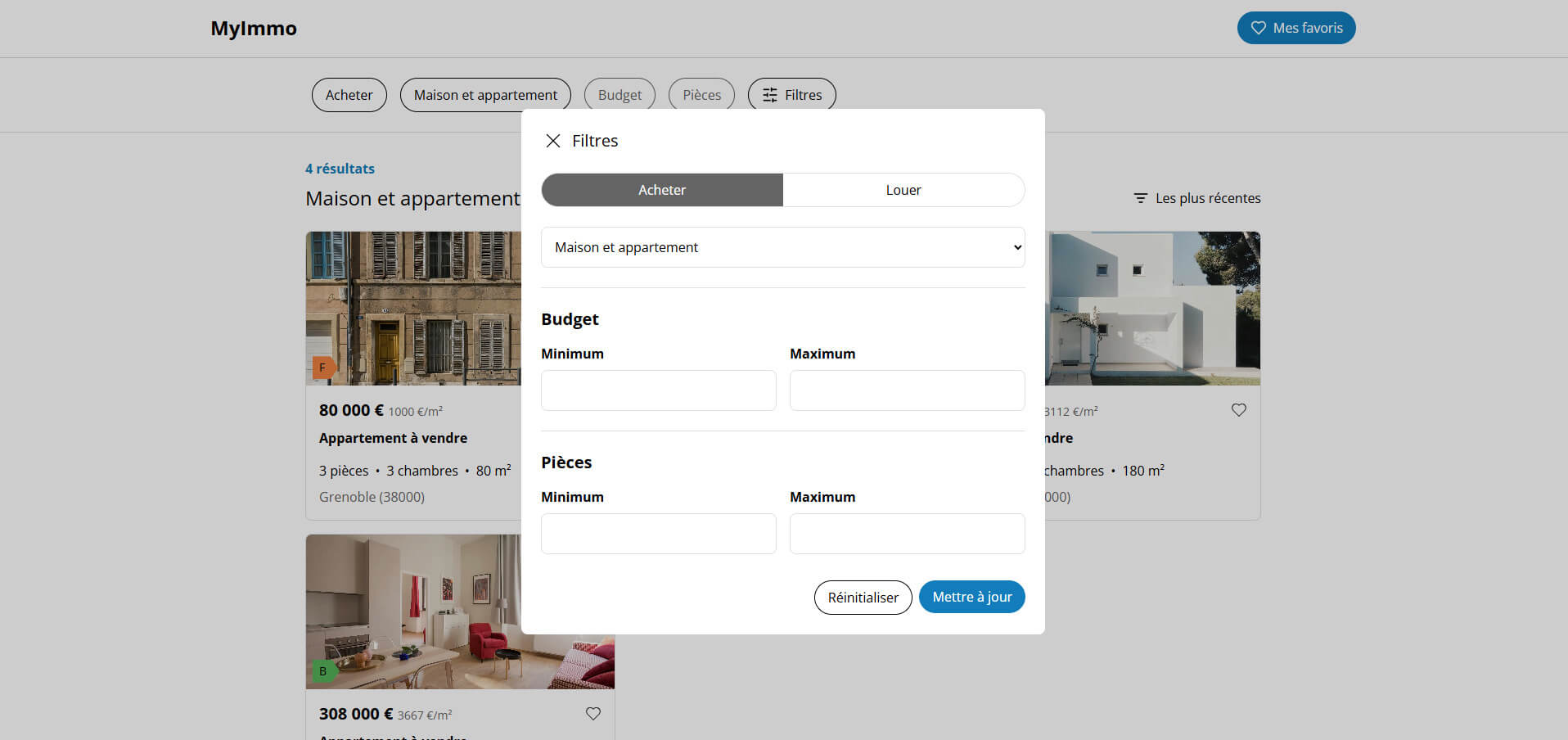Click the 4 résultats count text
Image resolution: width=1568 pixels, height=740 pixels.
click(340, 169)
